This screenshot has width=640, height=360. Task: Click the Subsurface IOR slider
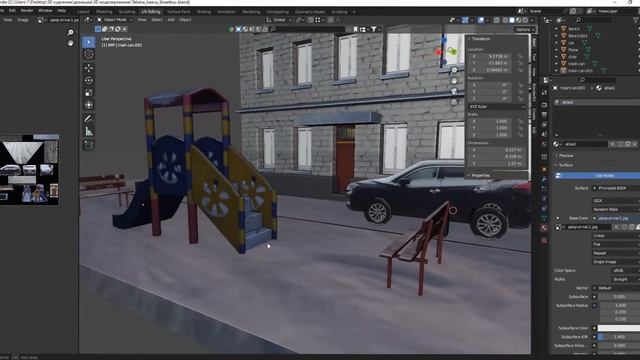(x=619, y=337)
